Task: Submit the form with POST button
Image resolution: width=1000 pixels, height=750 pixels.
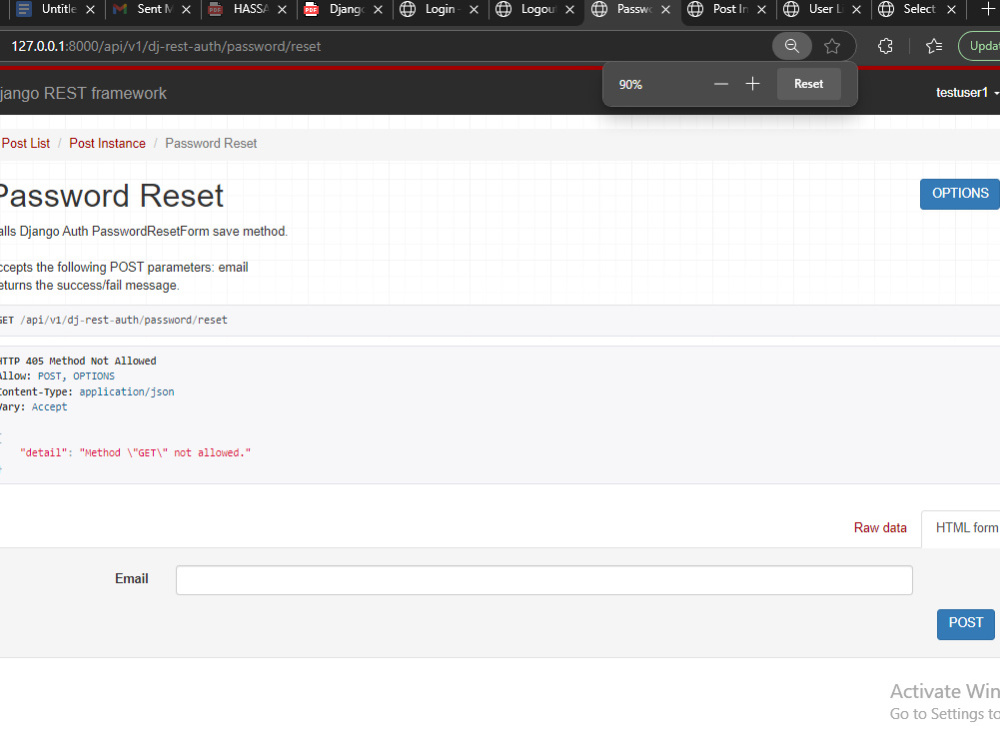Action: click(966, 624)
